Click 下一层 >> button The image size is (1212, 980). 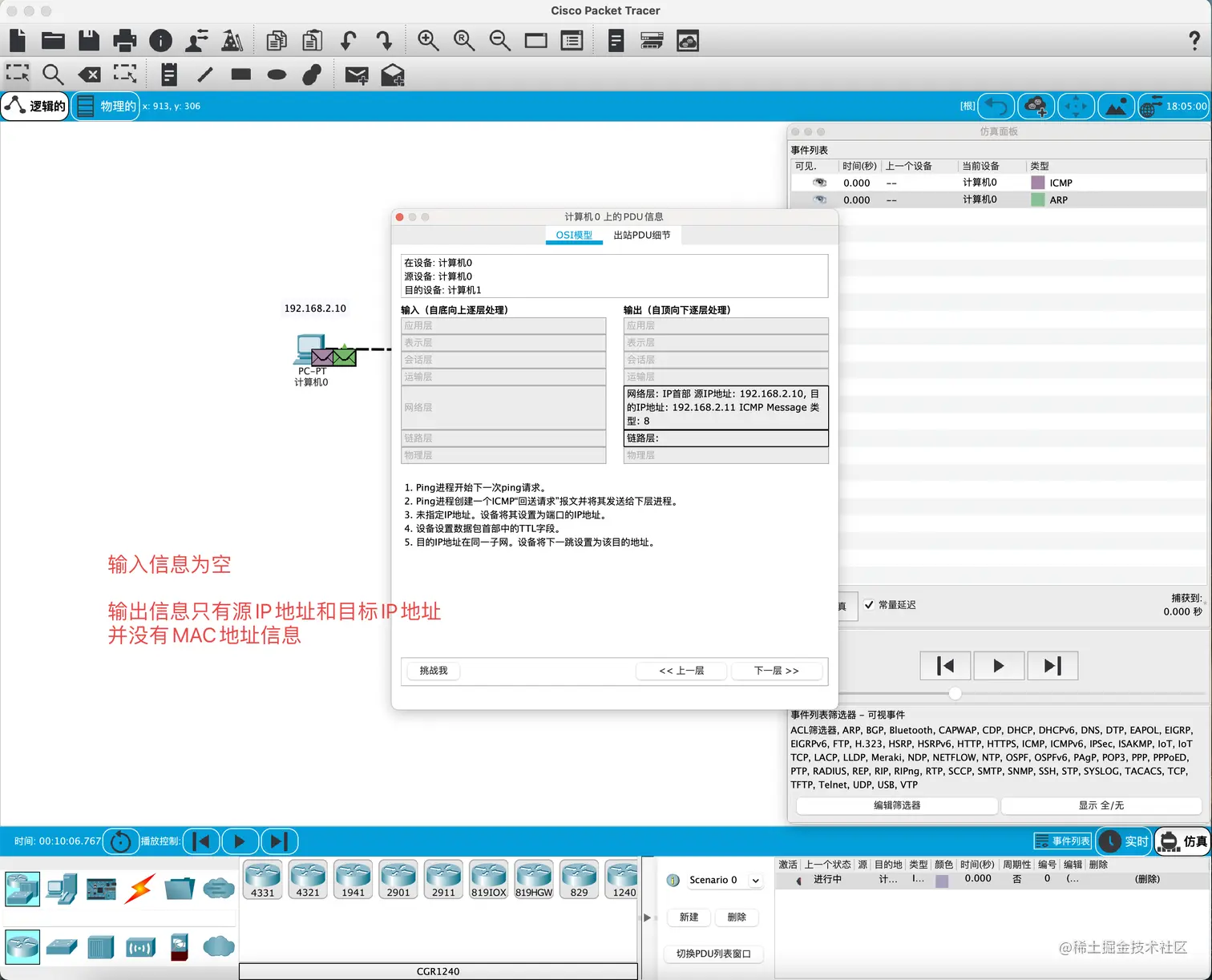pyautogui.click(x=777, y=671)
